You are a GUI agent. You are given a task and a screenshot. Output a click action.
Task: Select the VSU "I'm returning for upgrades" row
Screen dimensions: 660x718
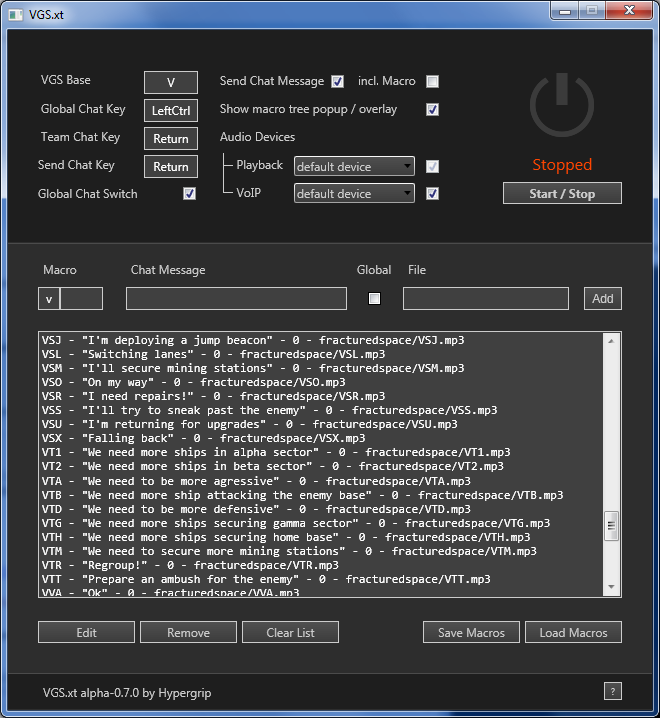[x=321, y=424]
